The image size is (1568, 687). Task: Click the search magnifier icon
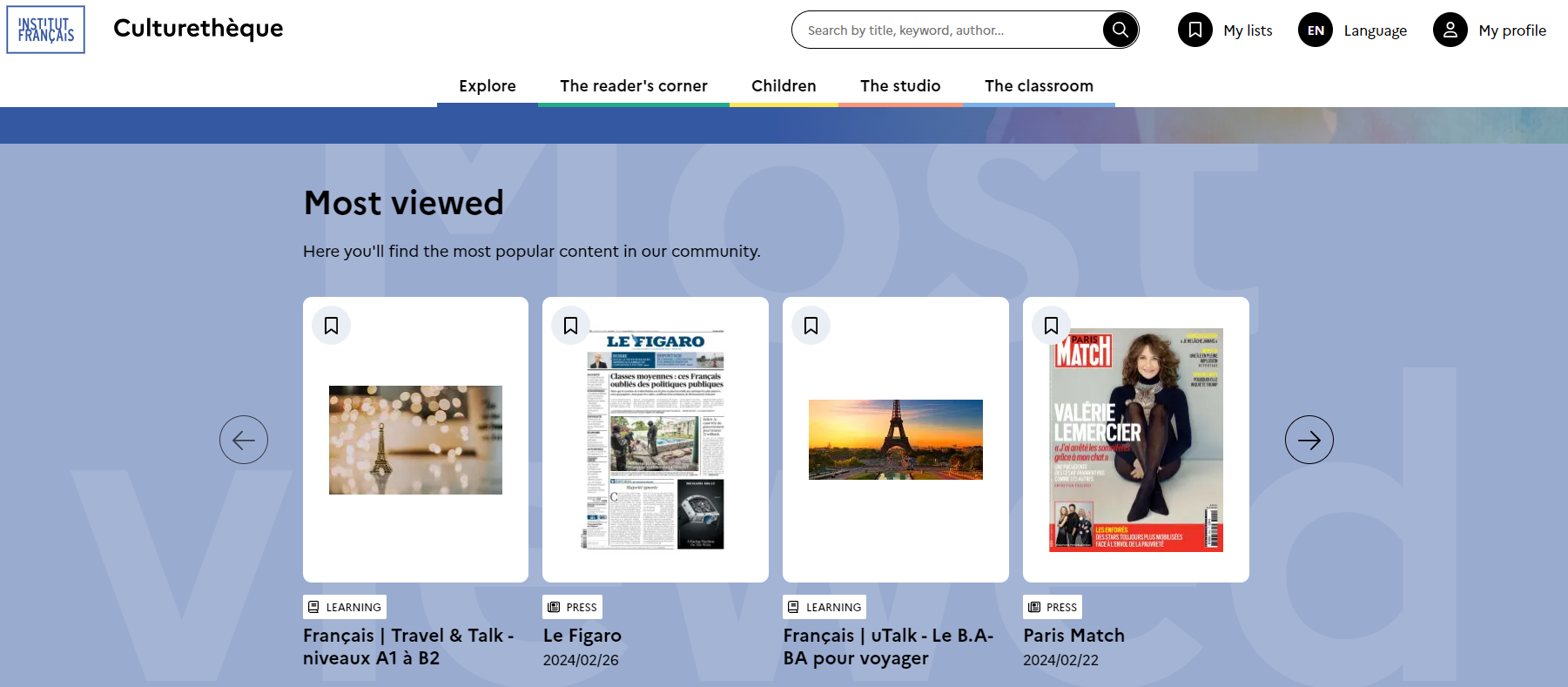pyautogui.click(x=1120, y=30)
